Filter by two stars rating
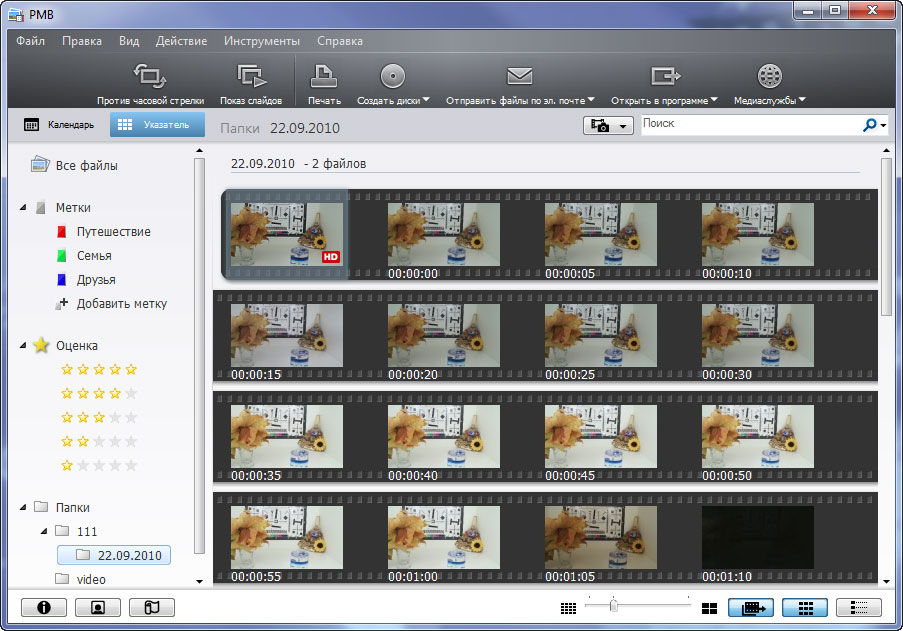The height and width of the screenshot is (631, 903). 99,442
